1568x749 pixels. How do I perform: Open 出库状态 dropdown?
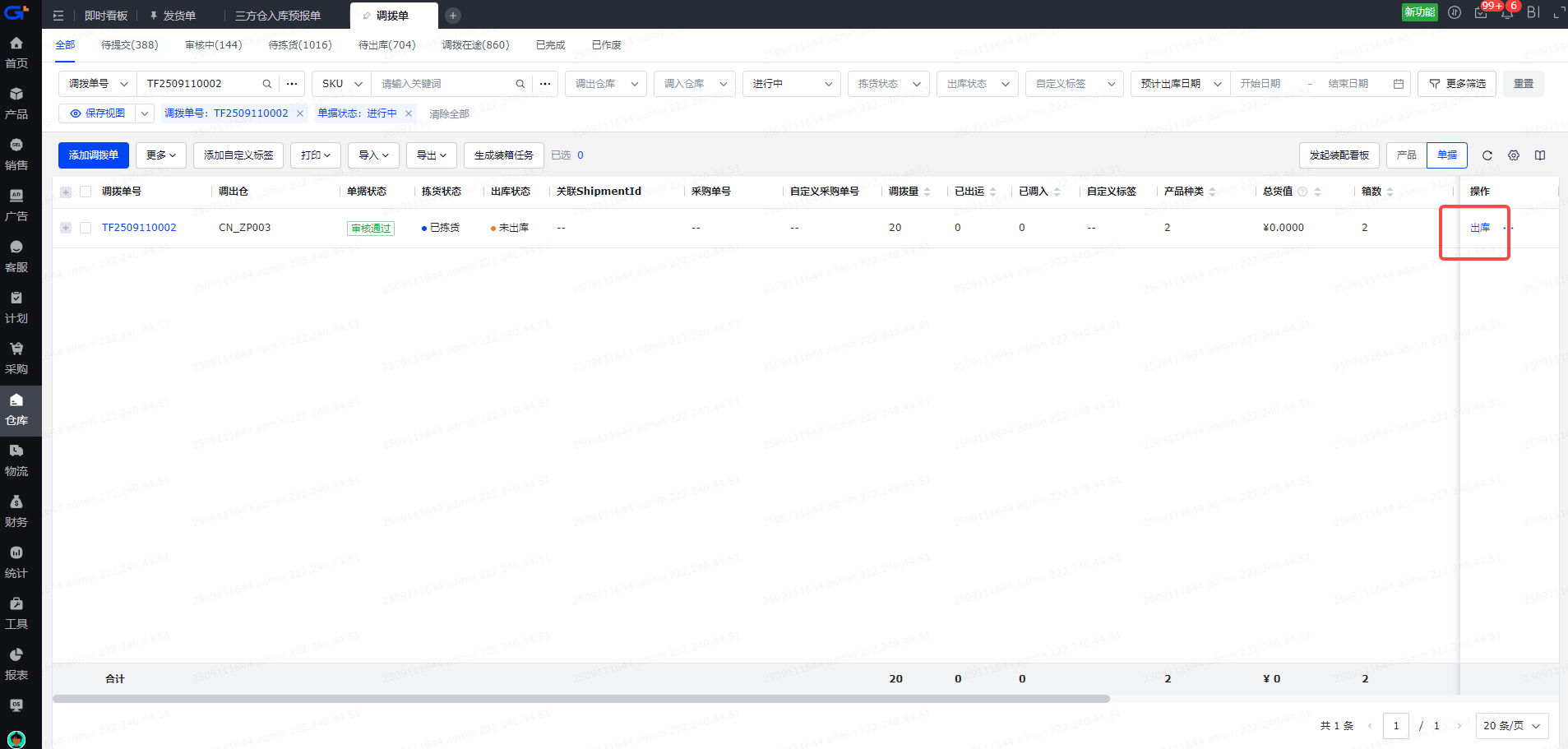(978, 84)
